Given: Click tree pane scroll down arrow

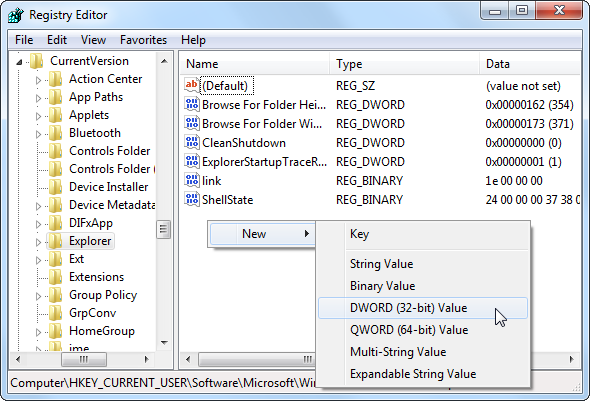Looking at the screenshot, I should tap(164, 342).
